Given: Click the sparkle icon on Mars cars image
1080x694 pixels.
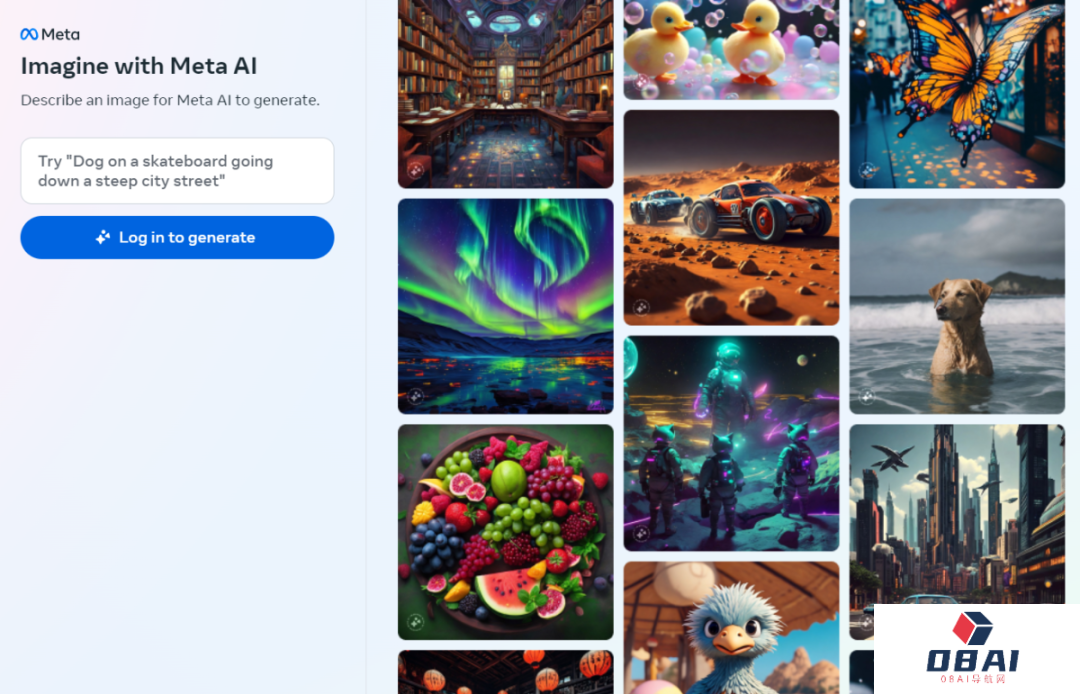Looking at the screenshot, I should 641,307.
